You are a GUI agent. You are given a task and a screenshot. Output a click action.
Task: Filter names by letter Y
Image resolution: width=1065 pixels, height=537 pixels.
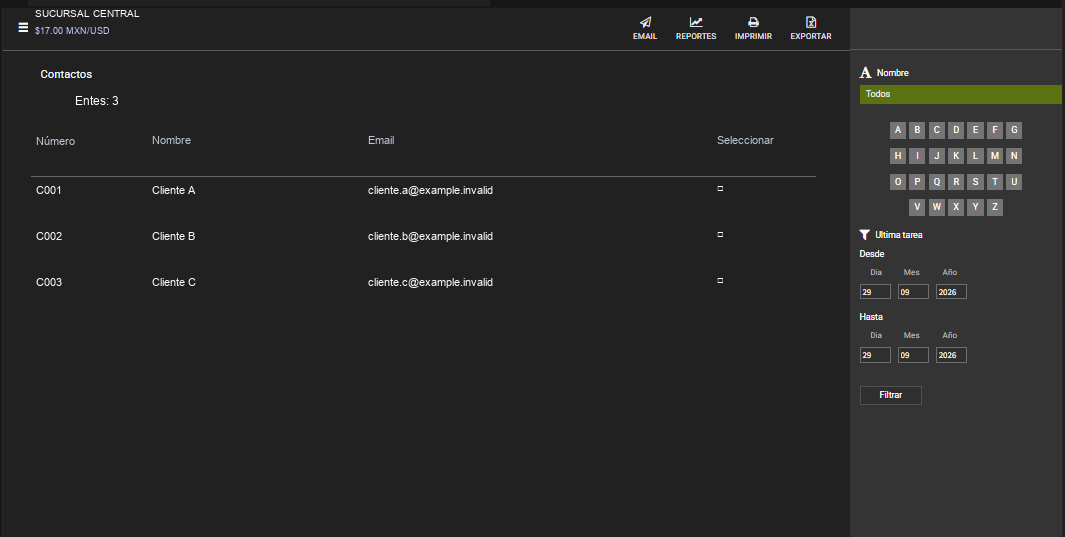(975, 208)
